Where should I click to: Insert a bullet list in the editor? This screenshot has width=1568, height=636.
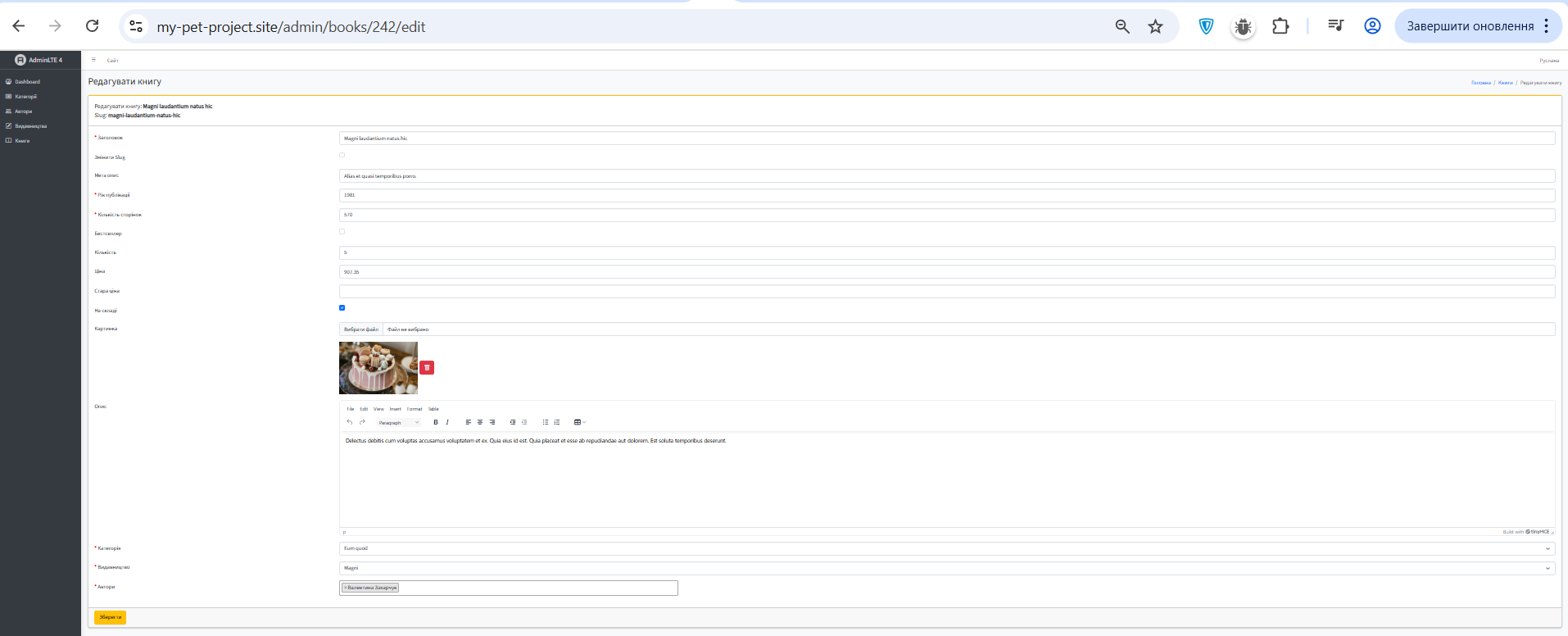(x=546, y=422)
